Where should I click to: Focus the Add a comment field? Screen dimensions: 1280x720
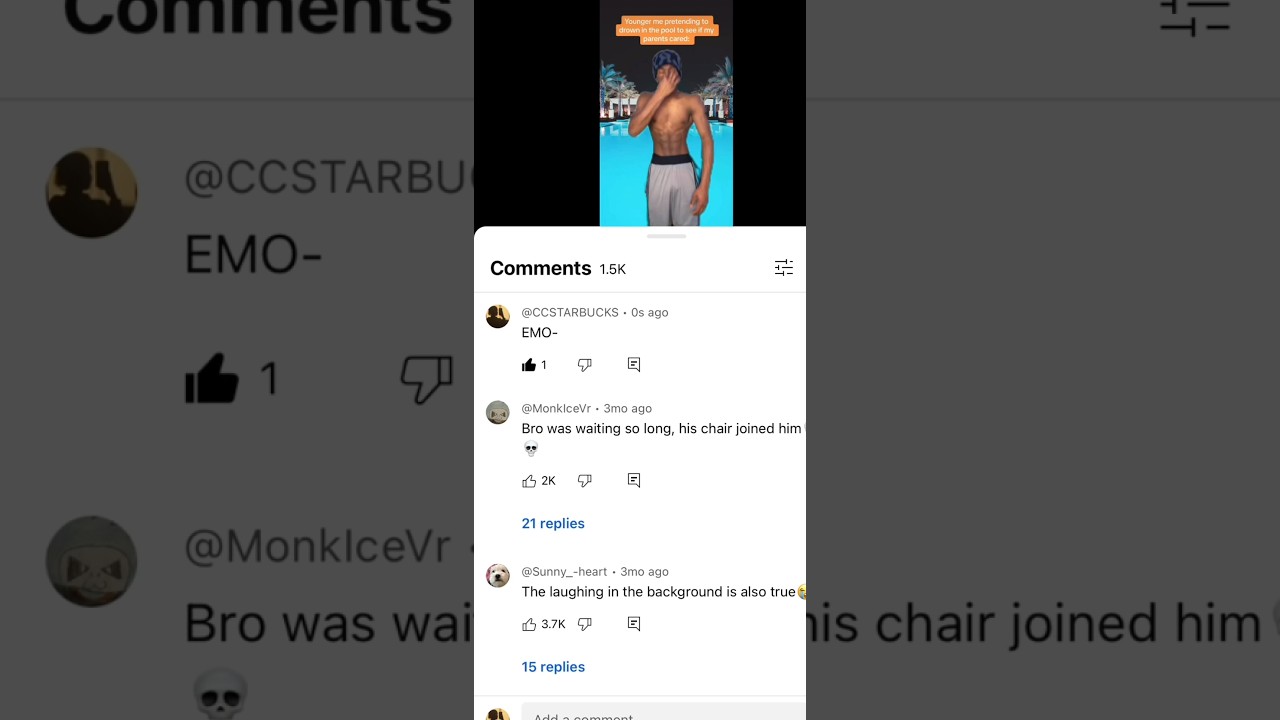click(x=663, y=714)
